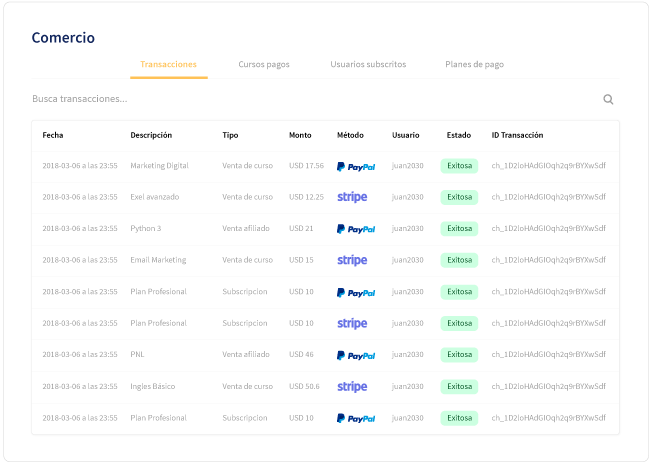Select PNL description cell
This screenshot has width=650, height=463.
(x=137, y=354)
